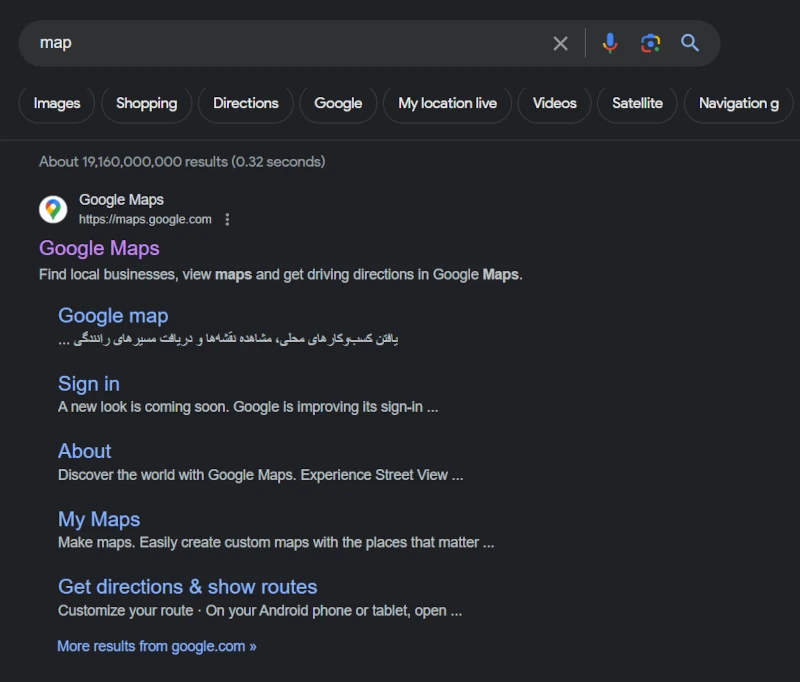800x682 pixels.
Task: Click More results from google.com
Action: pyautogui.click(x=157, y=646)
